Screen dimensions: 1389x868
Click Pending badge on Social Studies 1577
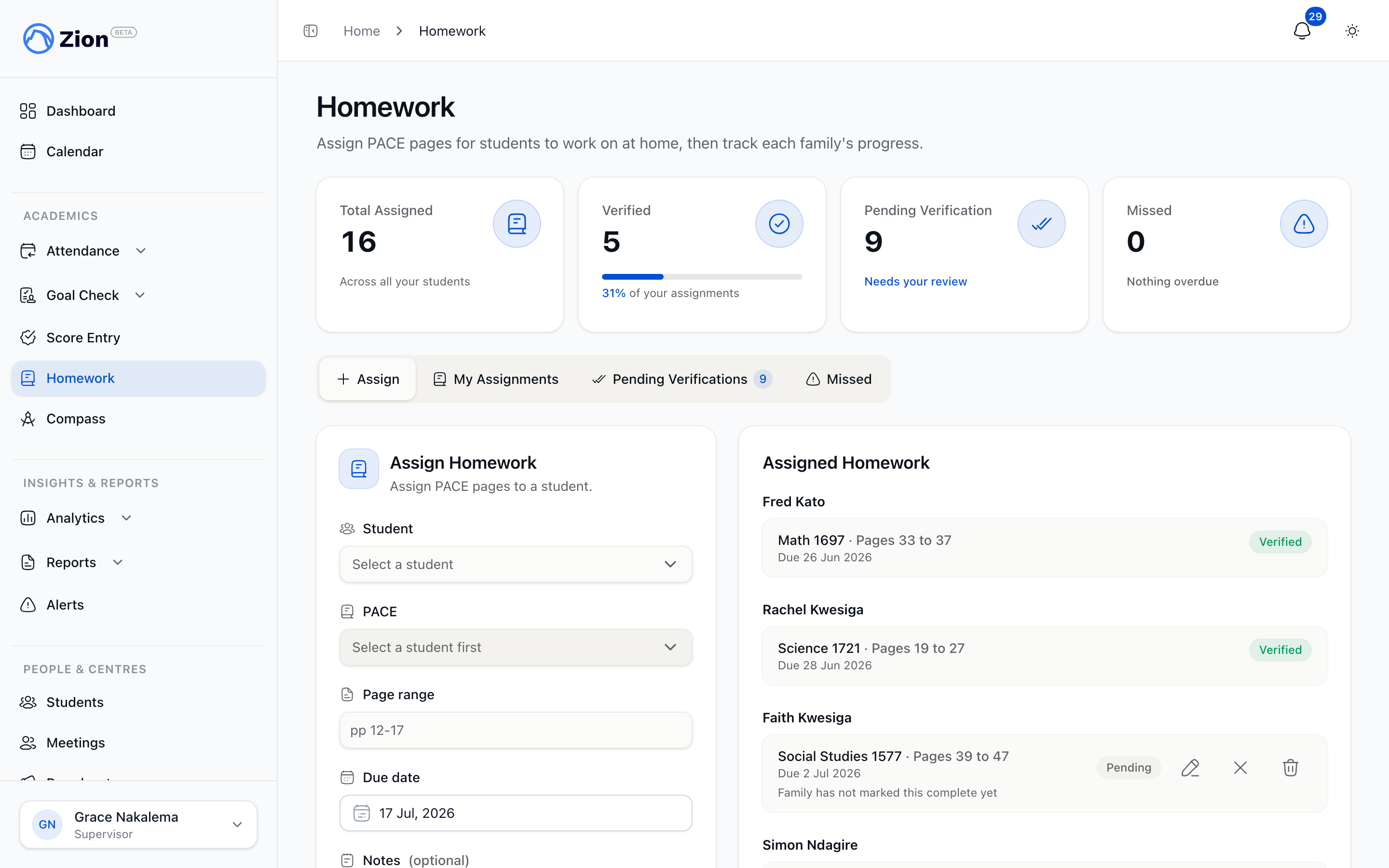point(1129,768)
